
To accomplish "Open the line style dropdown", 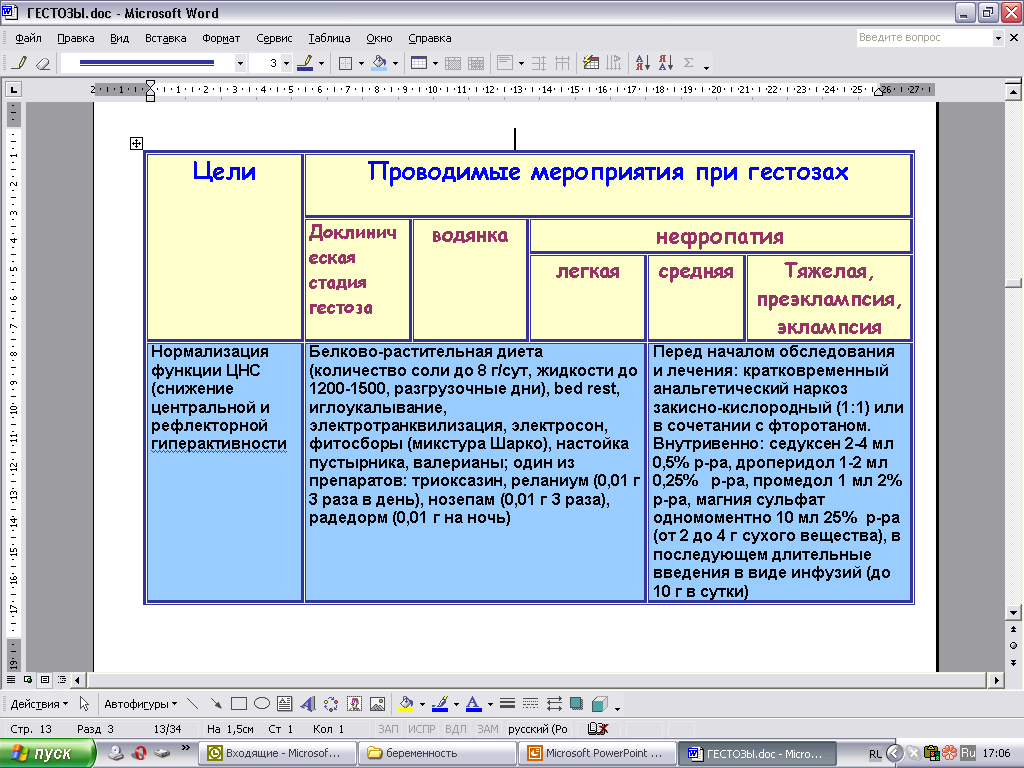I will [x=240, y=63].
